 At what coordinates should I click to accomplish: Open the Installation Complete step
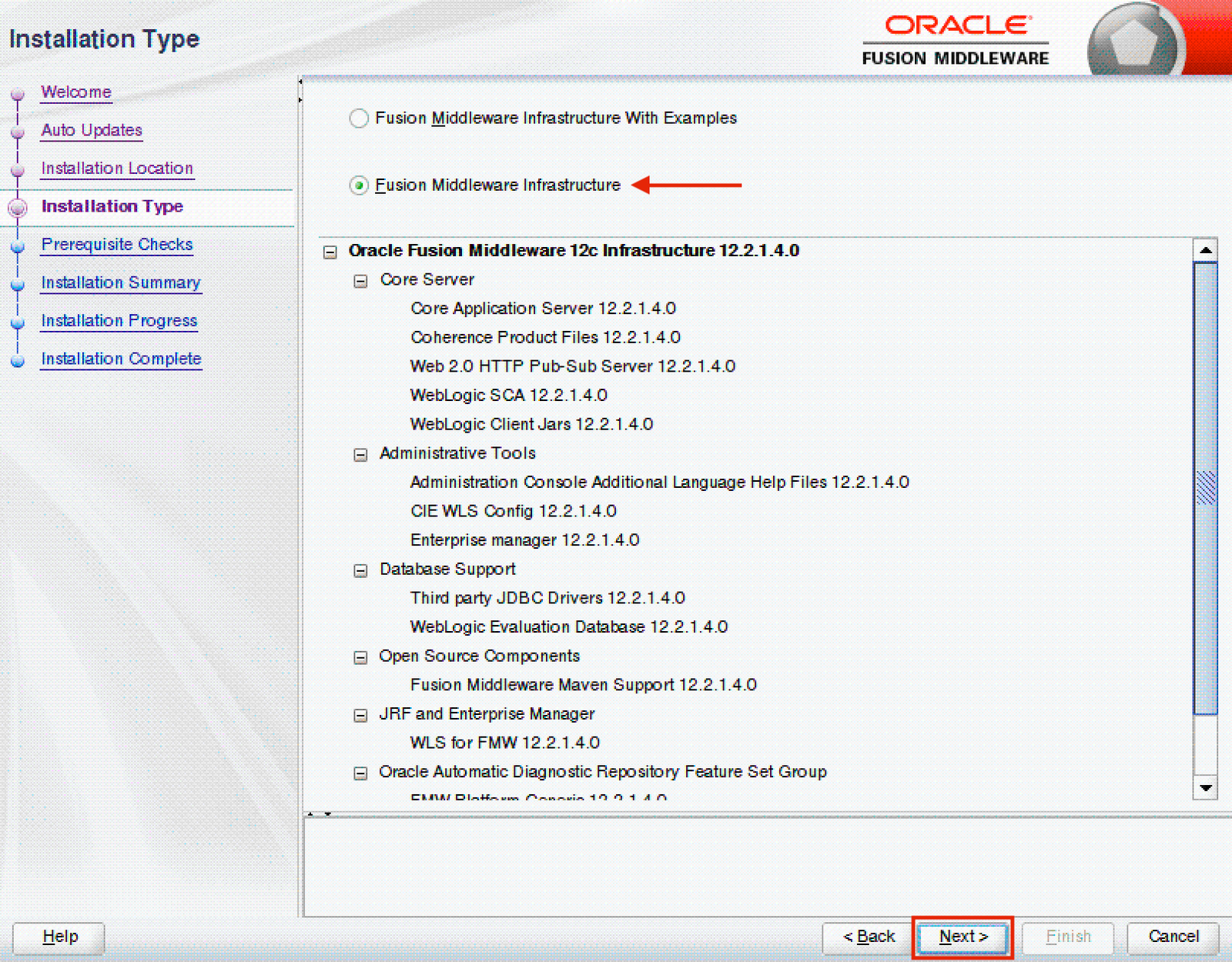122,359
